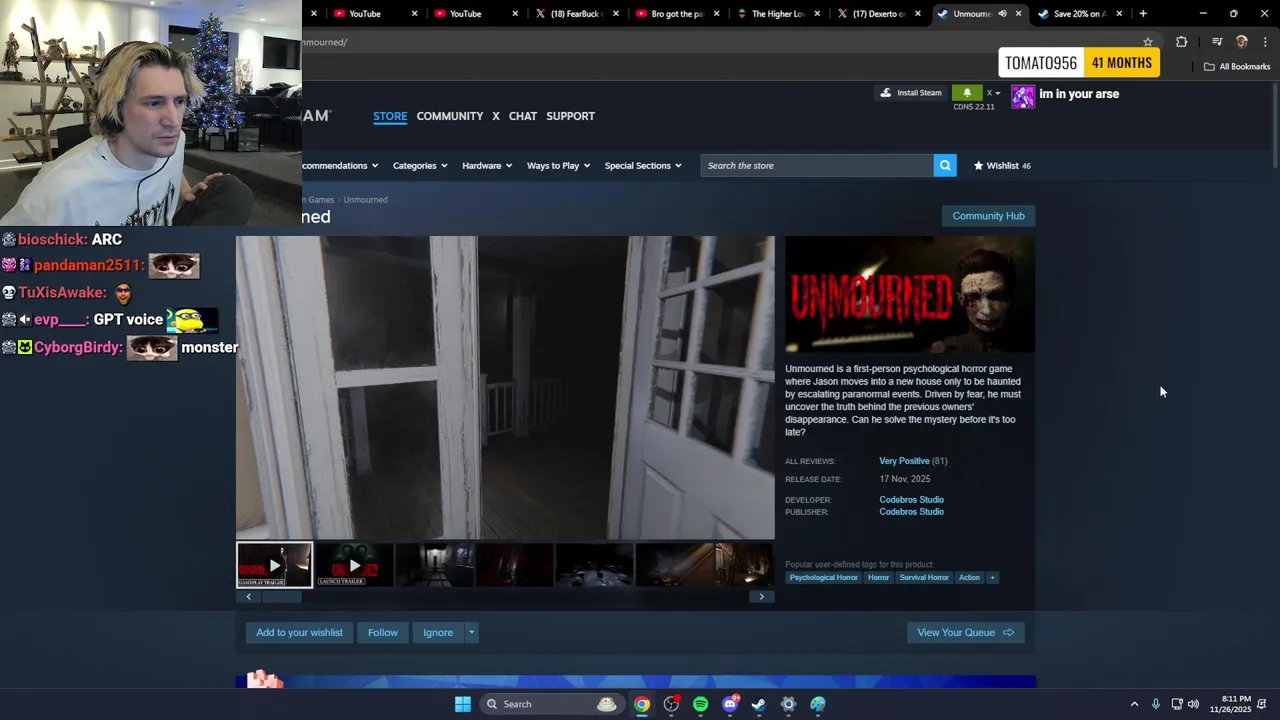Go to the STORE menu
Image resolution: width=1280 pixels, height=720 pixels.
click(x=390, y=116)
